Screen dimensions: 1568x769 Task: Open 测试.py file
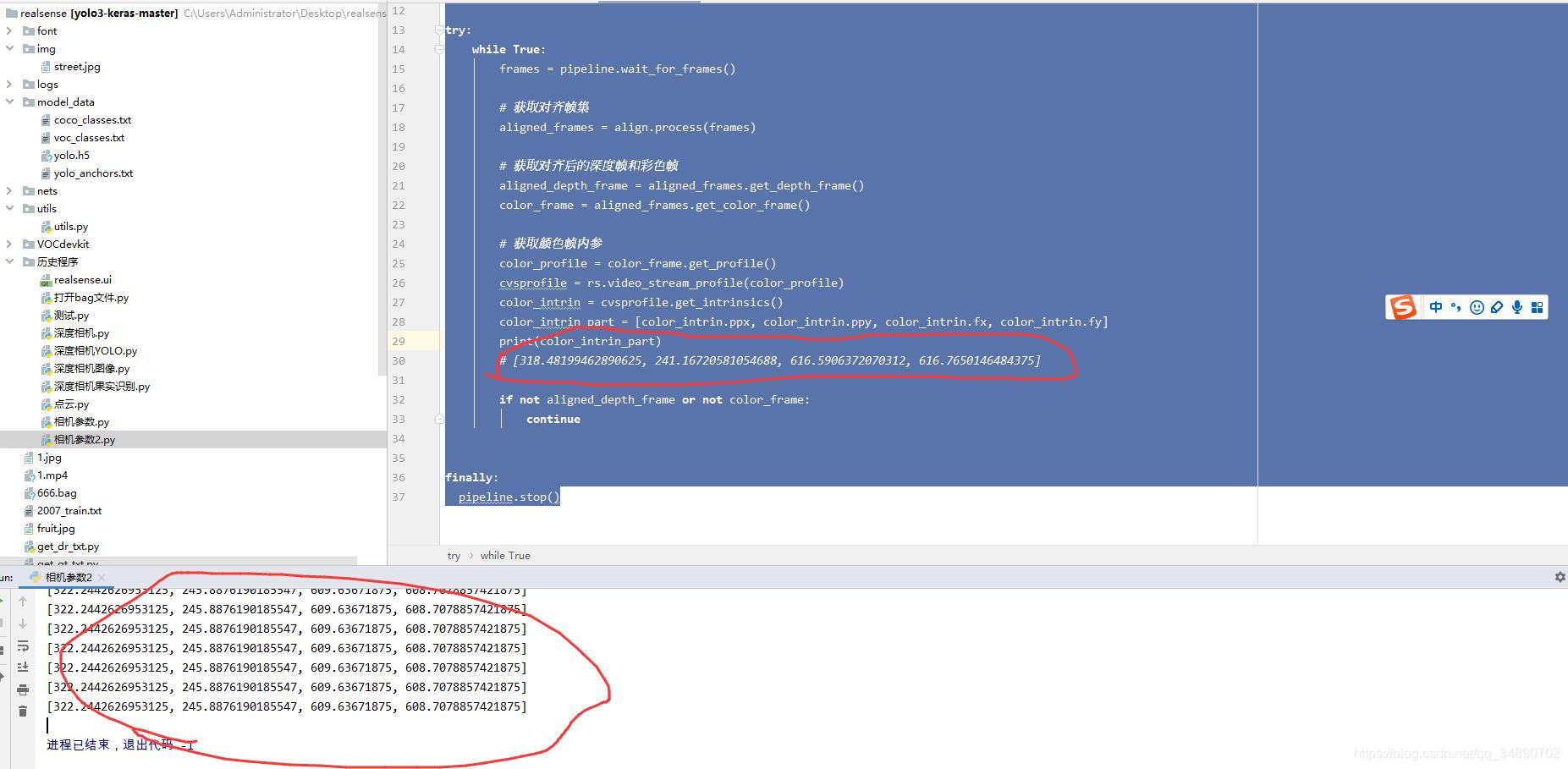(x=71, y=315)
